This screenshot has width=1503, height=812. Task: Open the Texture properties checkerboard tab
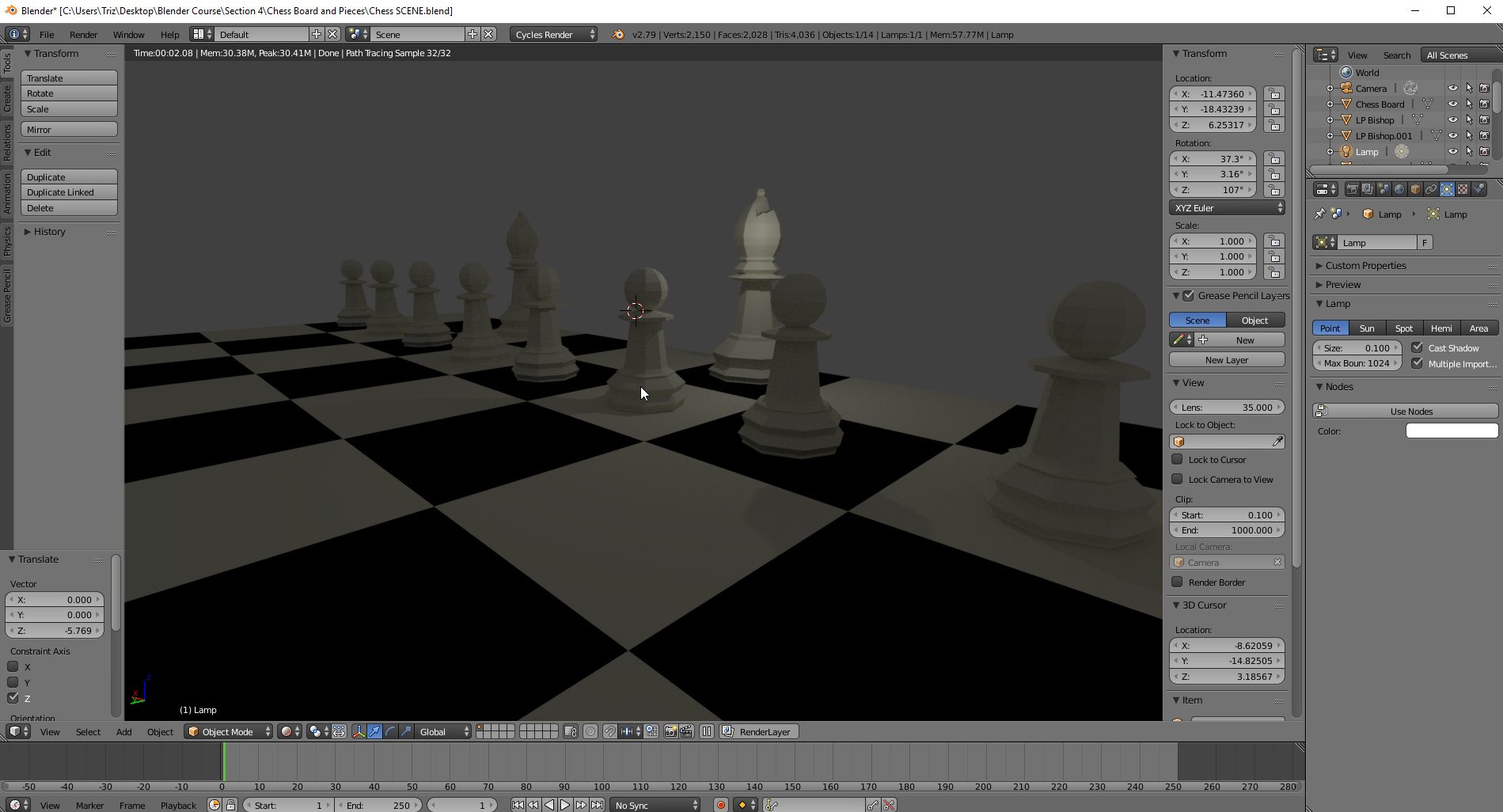click(x=1463, y=189)
